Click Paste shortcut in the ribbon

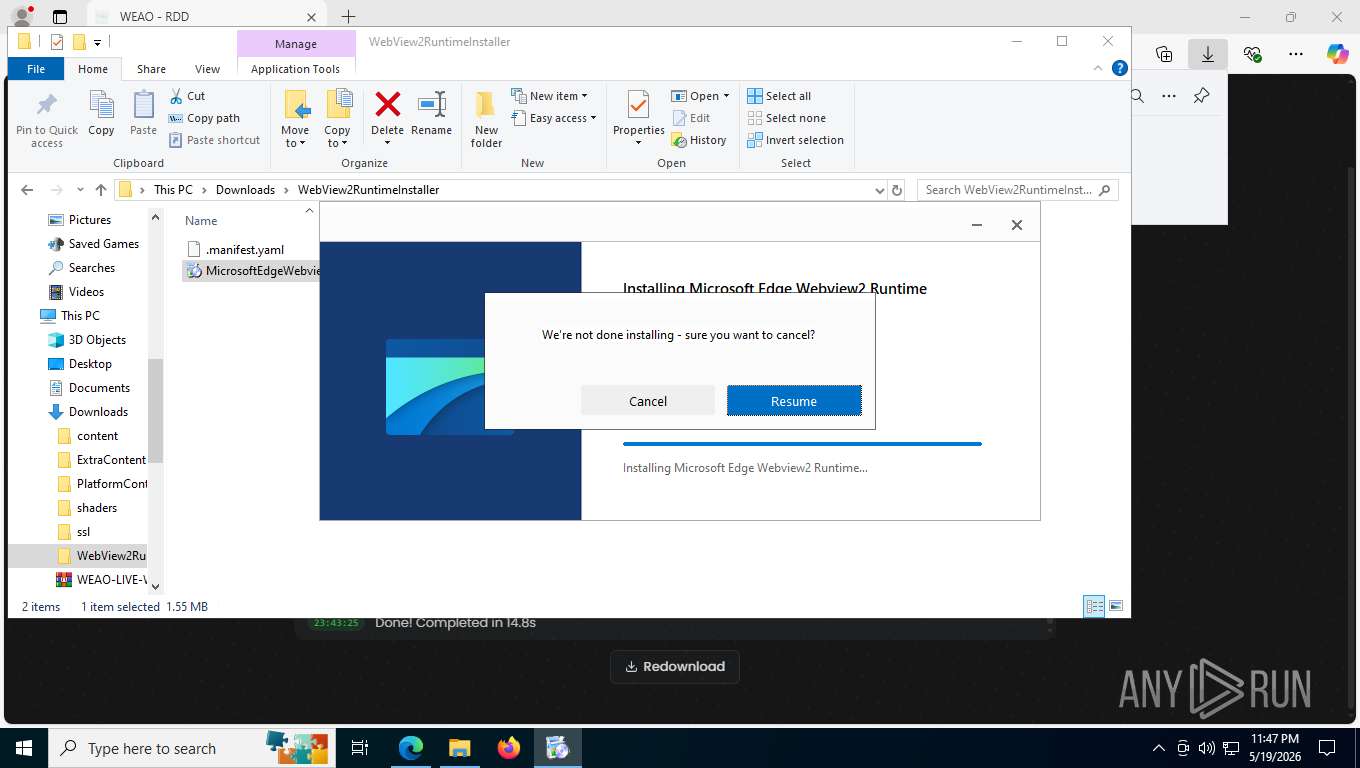[x=214, y=140]
